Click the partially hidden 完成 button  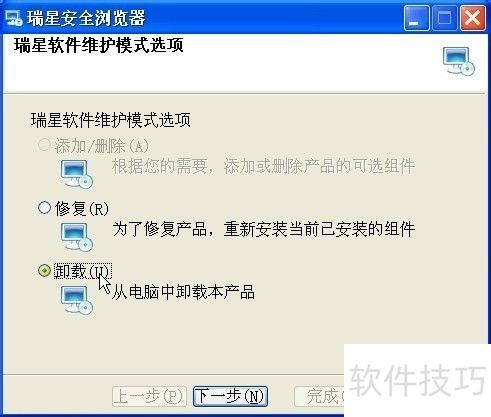(320, 396)
